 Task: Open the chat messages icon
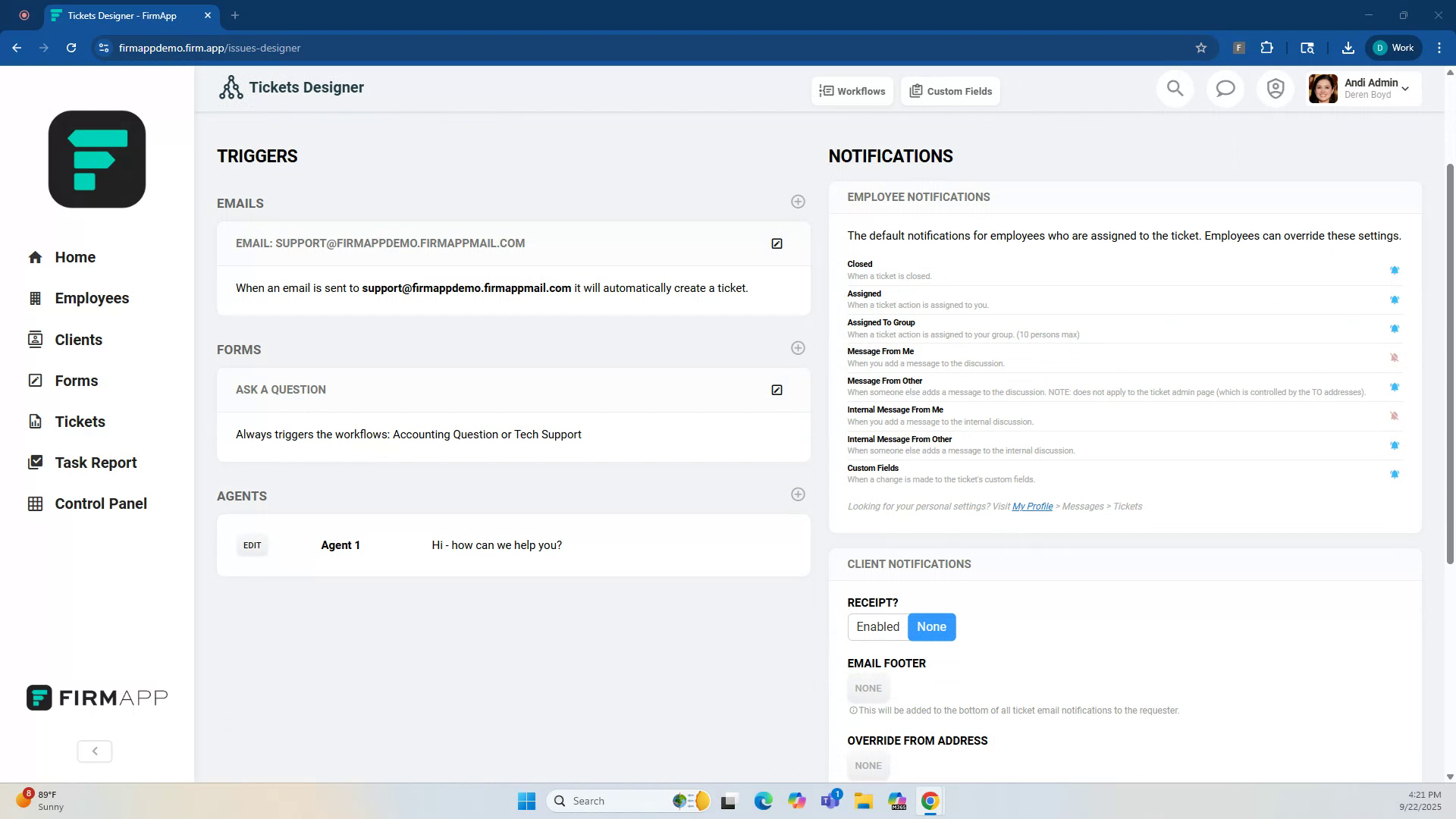(x=1225, y=88)
